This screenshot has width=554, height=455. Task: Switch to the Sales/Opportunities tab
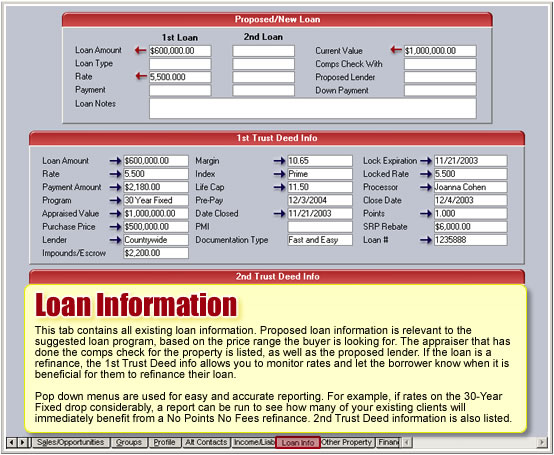coord(71,442)
